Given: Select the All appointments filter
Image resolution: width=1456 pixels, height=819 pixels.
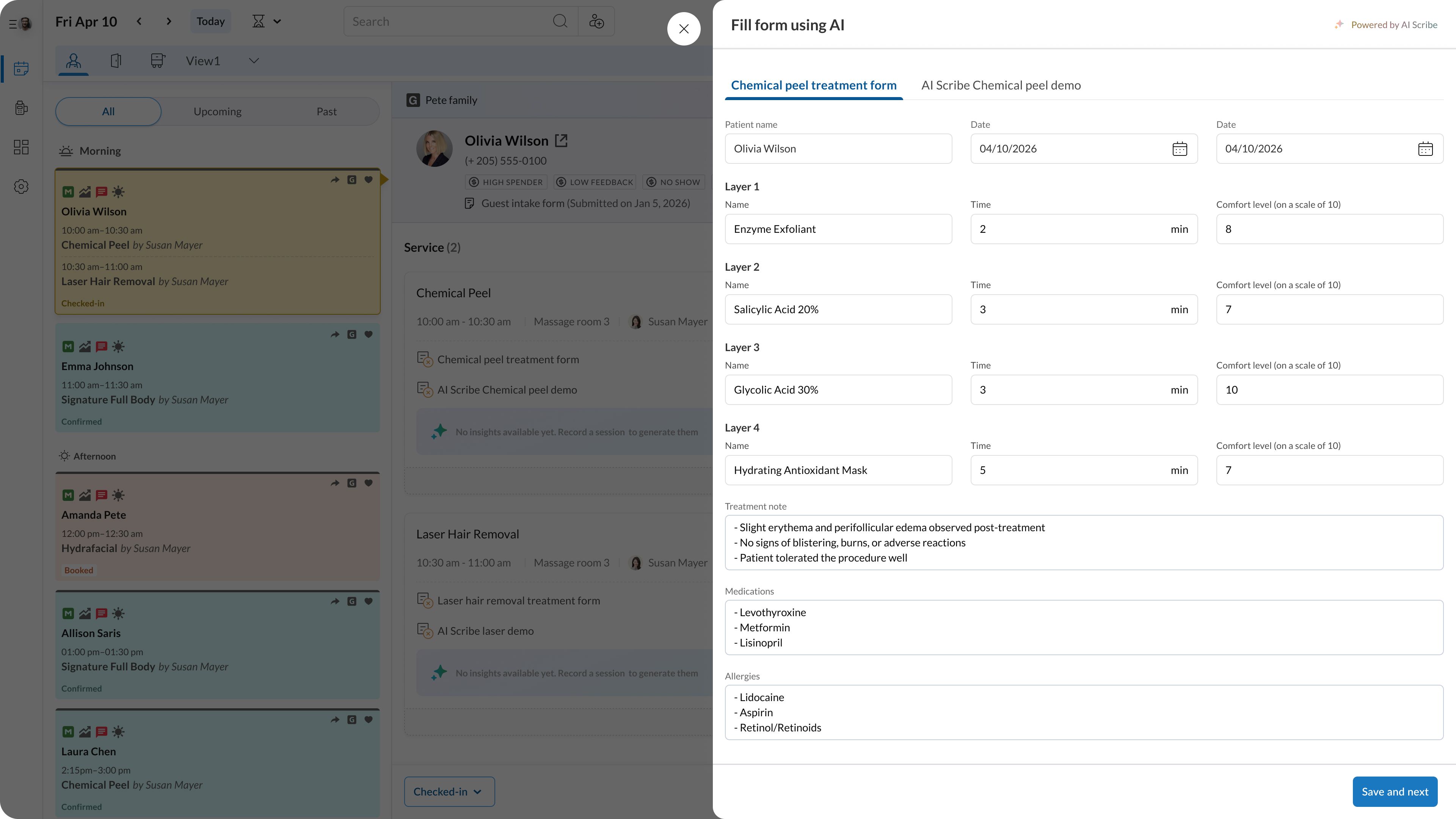Looking at the screenshot, I should (x=108, y=112).
